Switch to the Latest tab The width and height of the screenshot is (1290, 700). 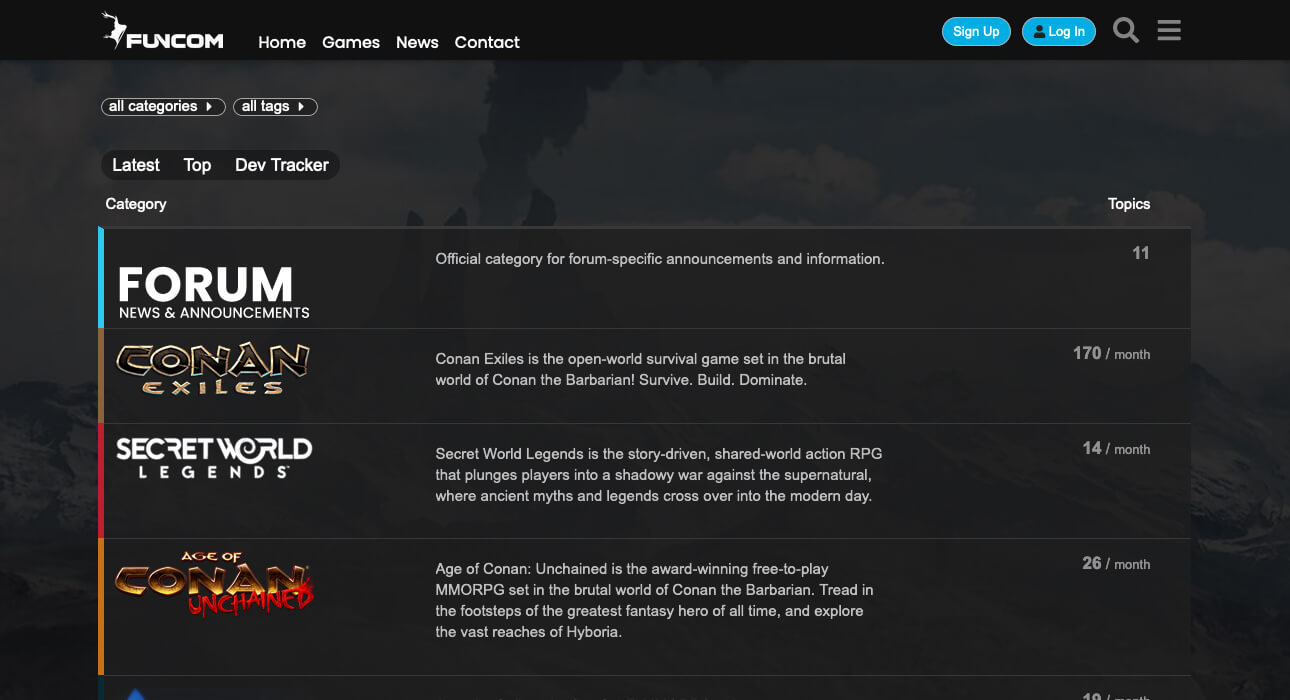click(136, 165)
